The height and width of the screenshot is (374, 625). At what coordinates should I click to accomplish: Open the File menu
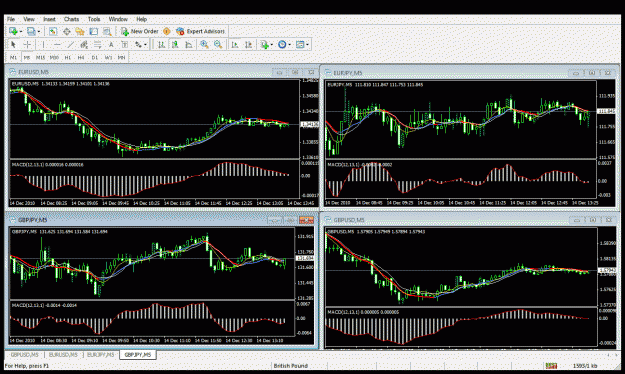coord(11,19)
